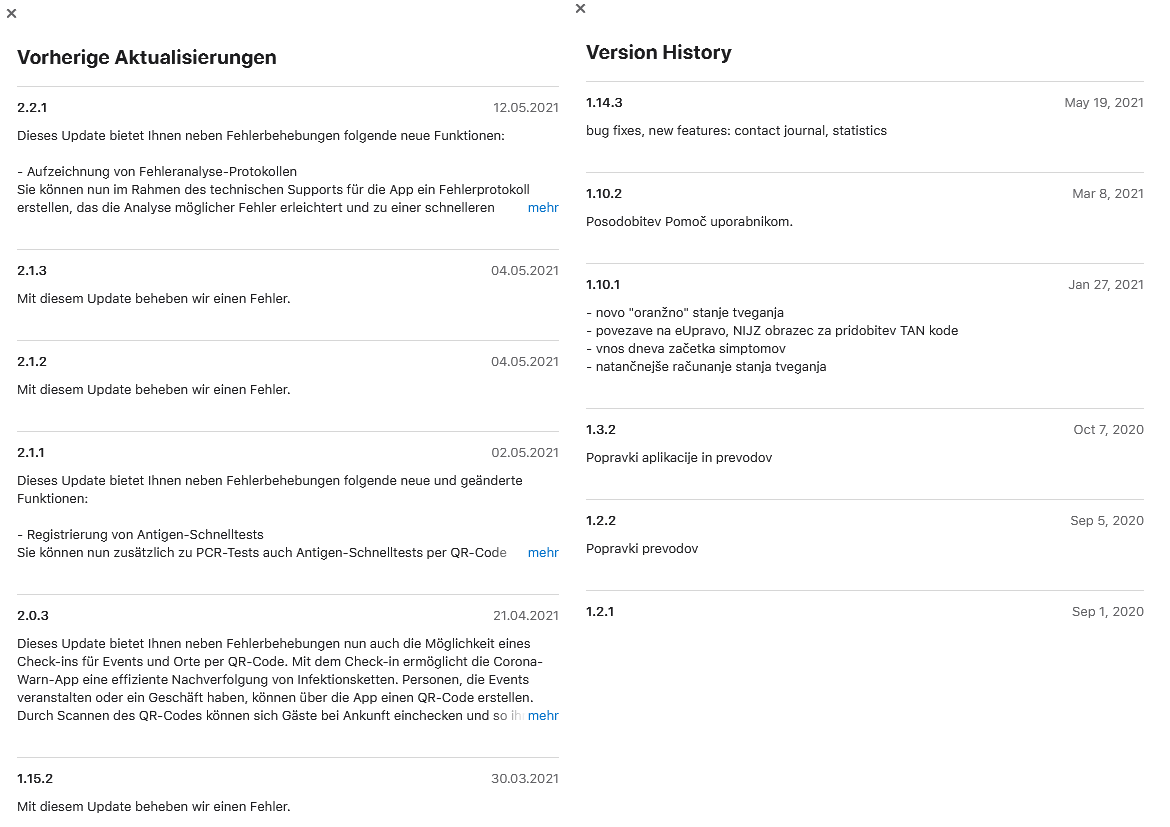Image resolution: width=1170 pixels, height=827 pixels.
Task: Expand "mehr" for version 2.2.1 notes
Action: pos(543,208)
